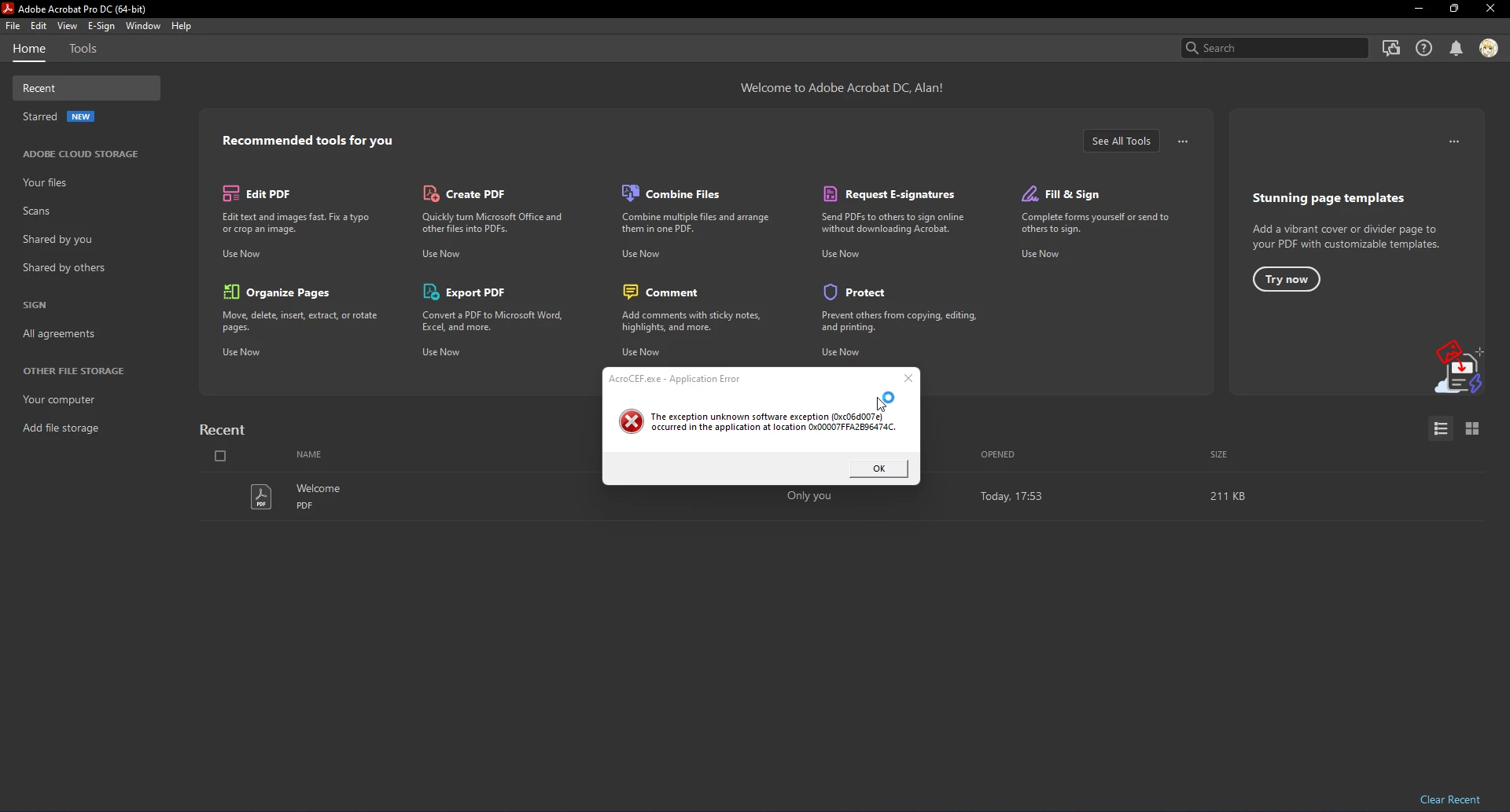Click the Adobe Acrobat logo in title bar
The height and width of the screenshot is (812, 1510).
[8, 9]
